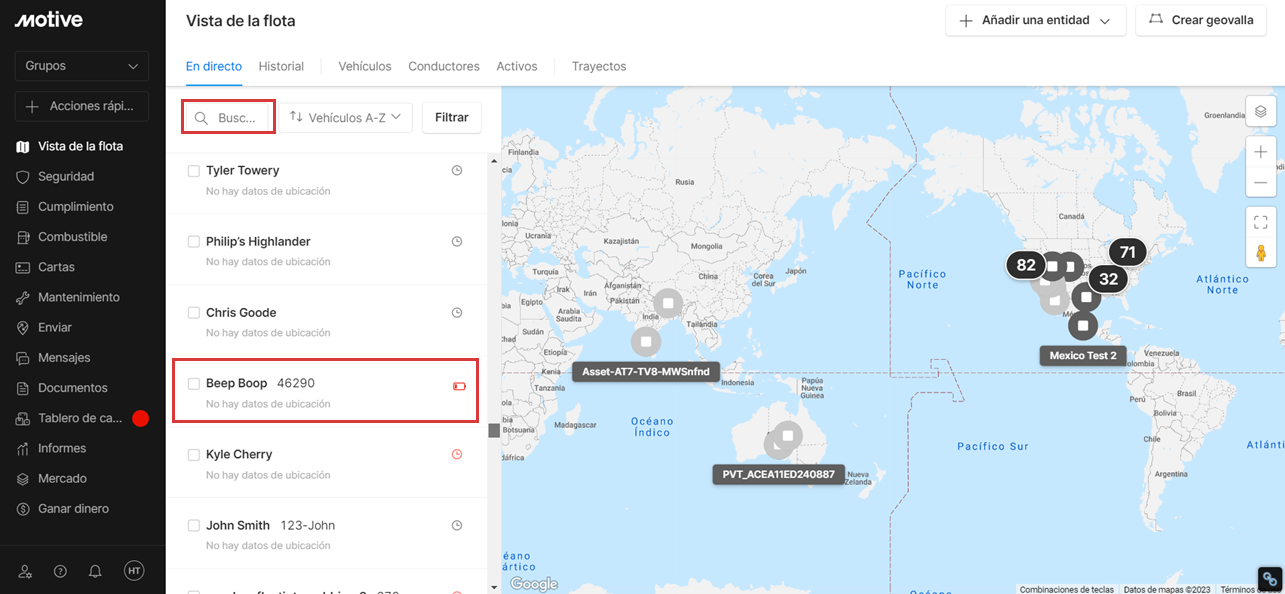Open Documentos sidebar icon
This screenshot has height=594, width=1285.
[23, 388]
